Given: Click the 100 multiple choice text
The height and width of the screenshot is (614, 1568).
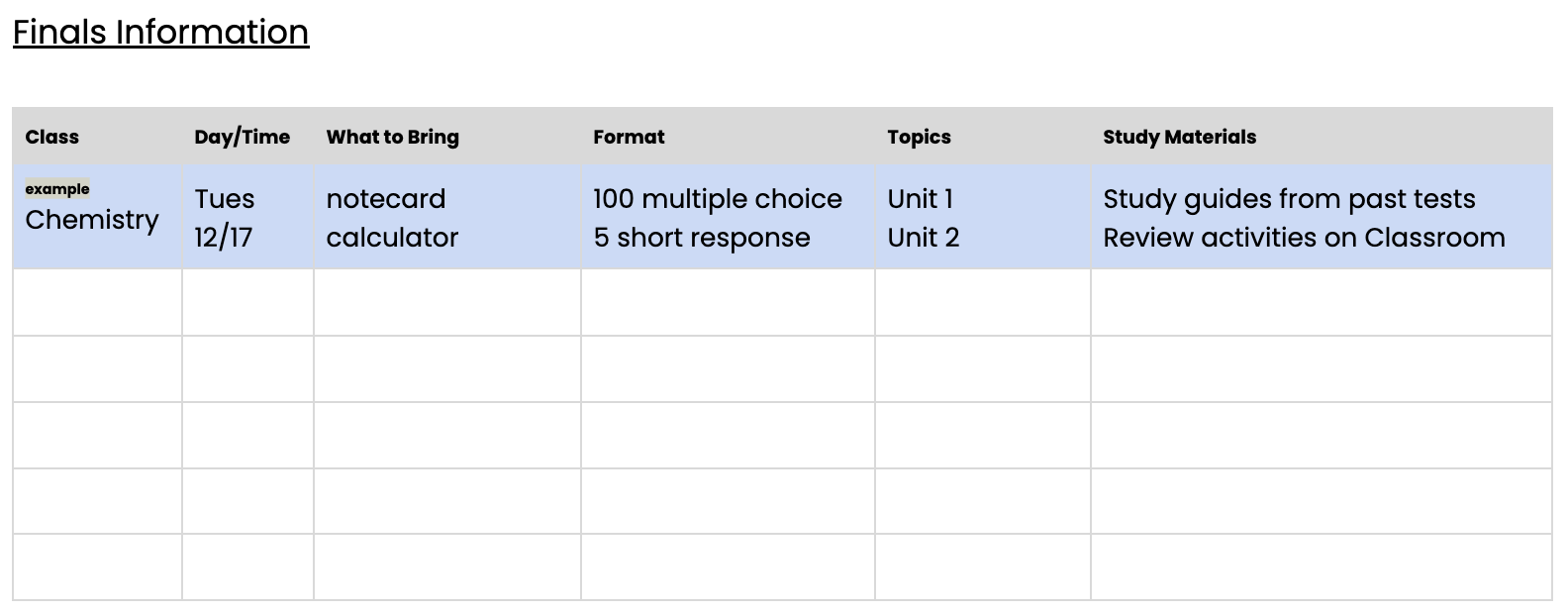Looking at the screenshot, I should coord(718,199).
